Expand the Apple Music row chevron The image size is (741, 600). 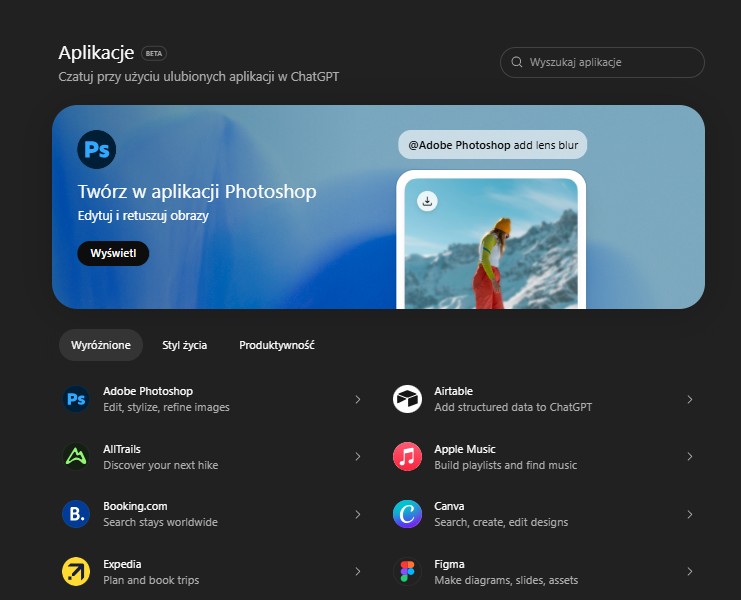(x=690, y=456)
